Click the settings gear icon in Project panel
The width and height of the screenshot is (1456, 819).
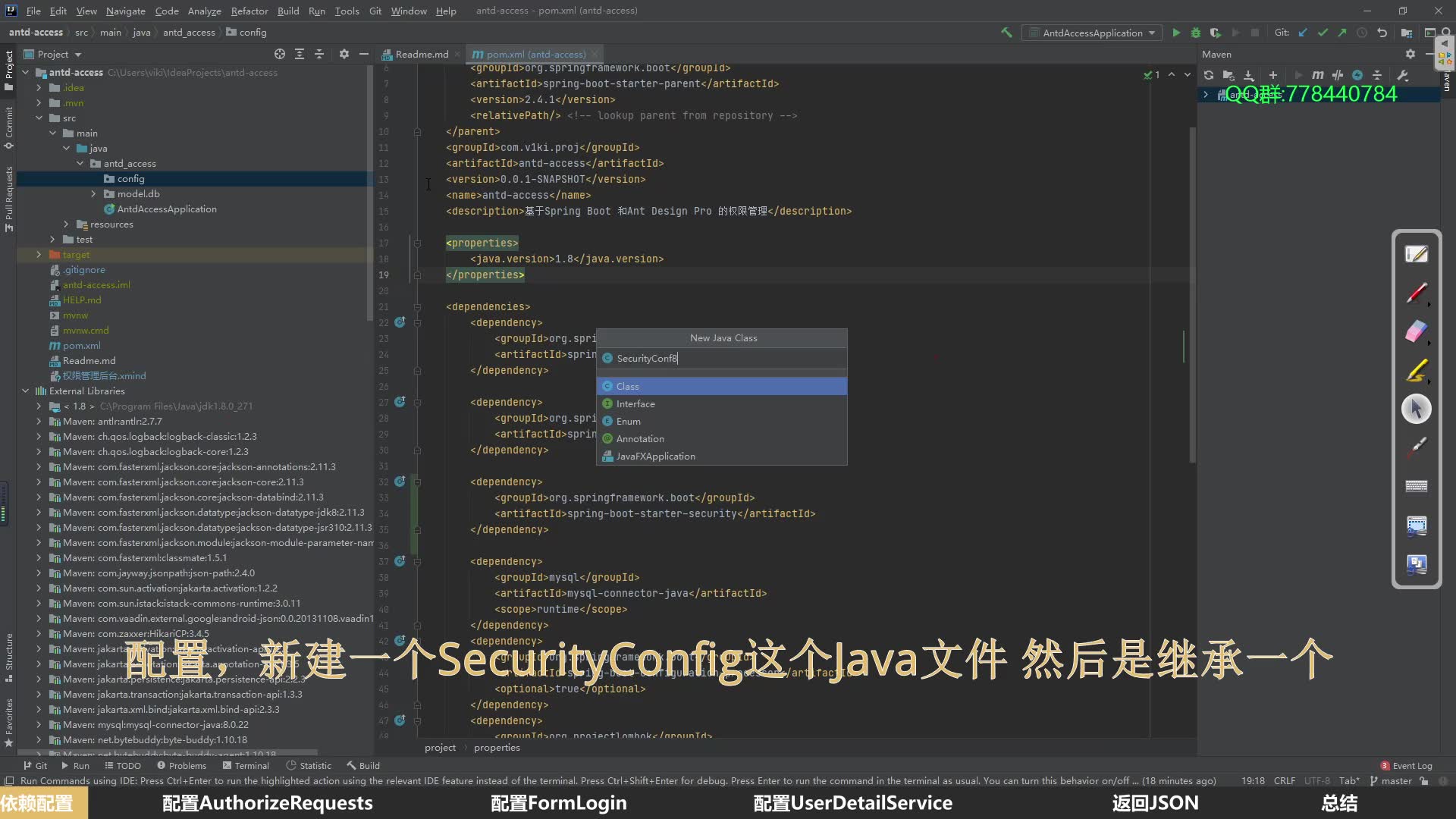point(344,53)
